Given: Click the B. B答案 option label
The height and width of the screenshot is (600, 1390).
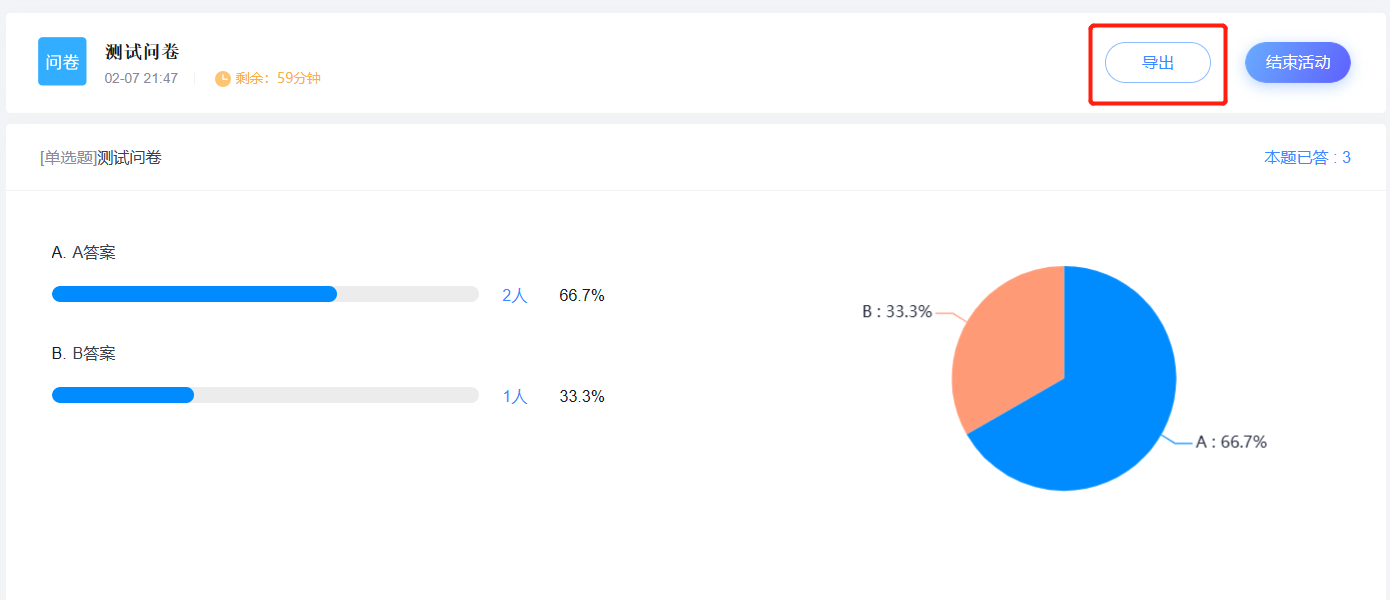Looking at the screenshot, I should tap(84, 354).
